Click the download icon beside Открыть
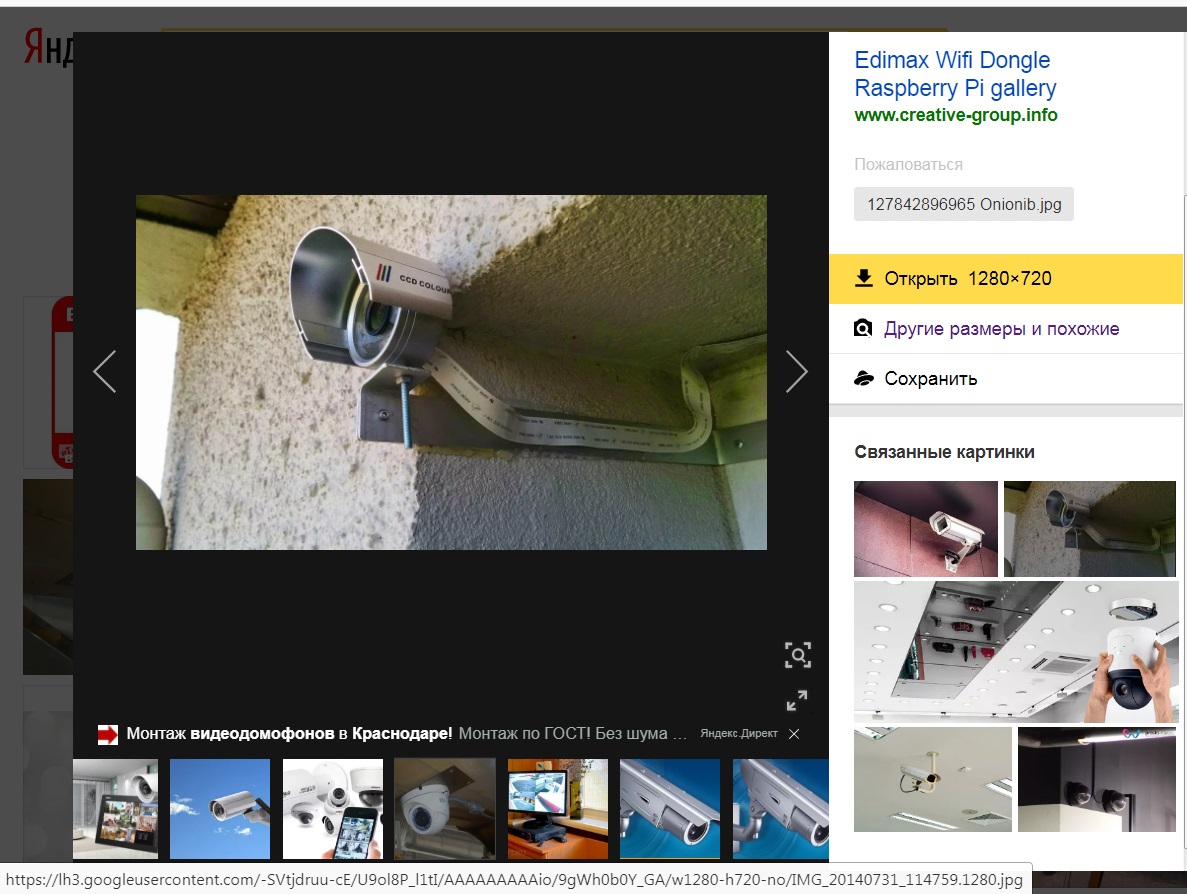 [864, 279]
